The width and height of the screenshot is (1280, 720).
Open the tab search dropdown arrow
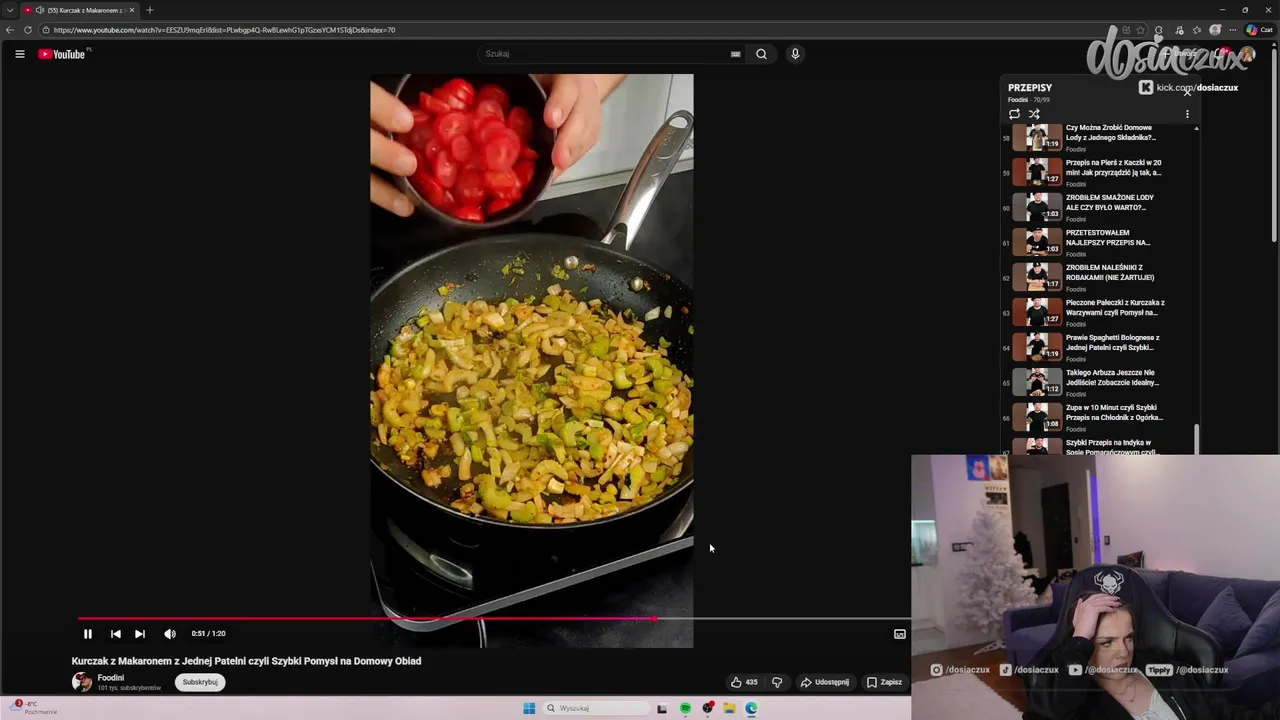coord(10,10)
